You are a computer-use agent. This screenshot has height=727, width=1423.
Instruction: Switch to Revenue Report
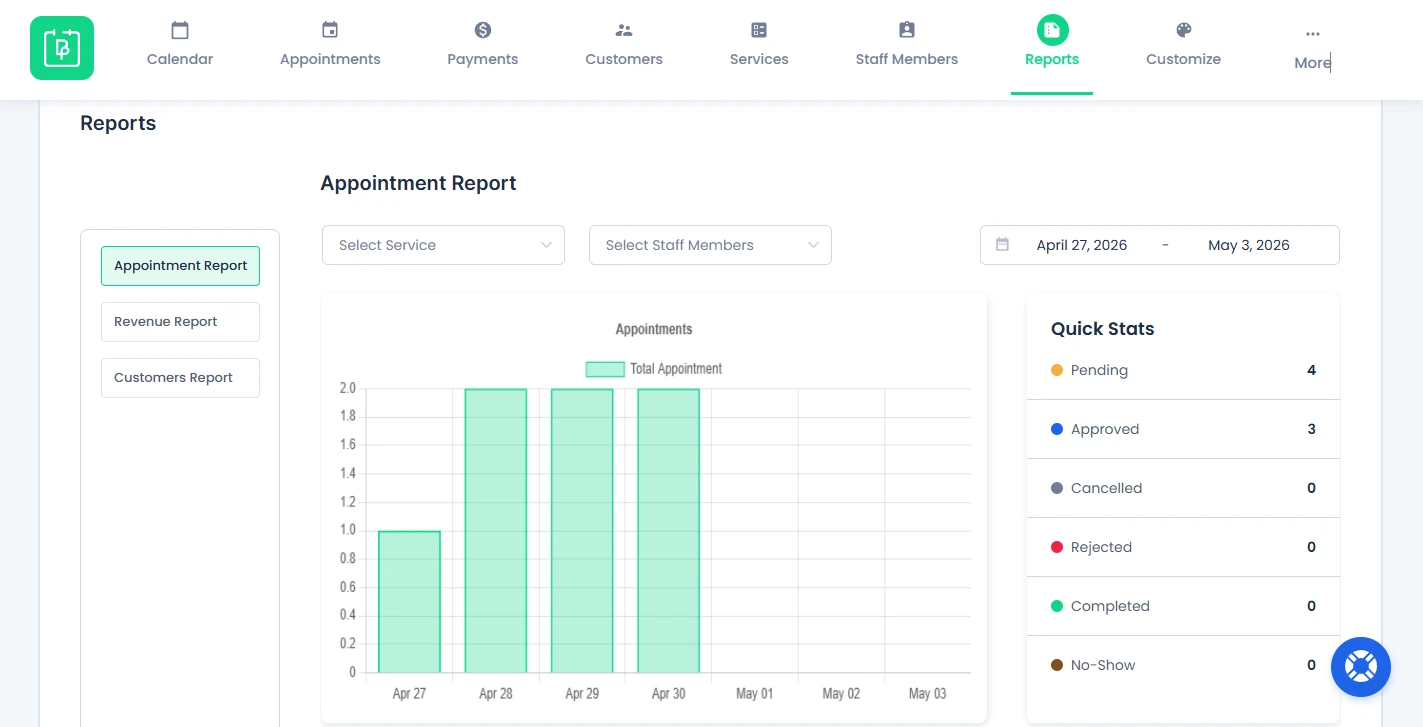pos(180,322)
